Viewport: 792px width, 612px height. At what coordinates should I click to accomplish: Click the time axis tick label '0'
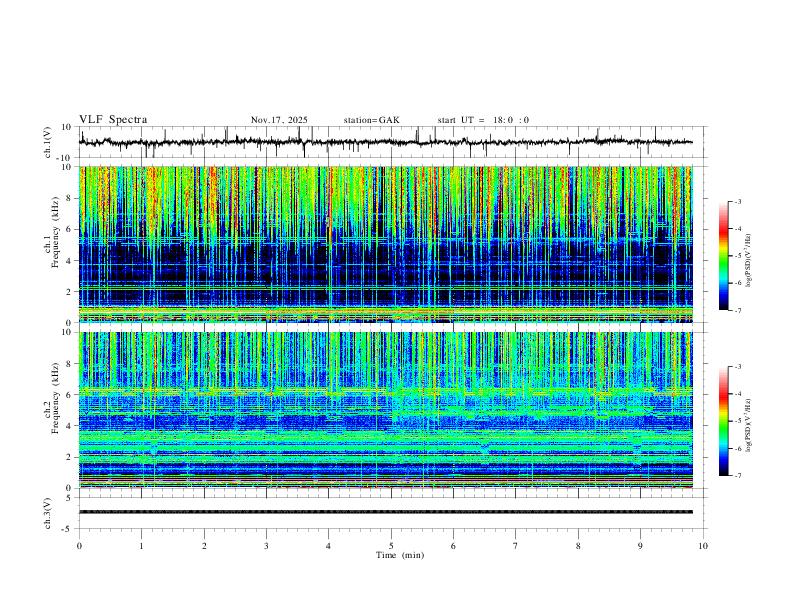tap(79, 546)
